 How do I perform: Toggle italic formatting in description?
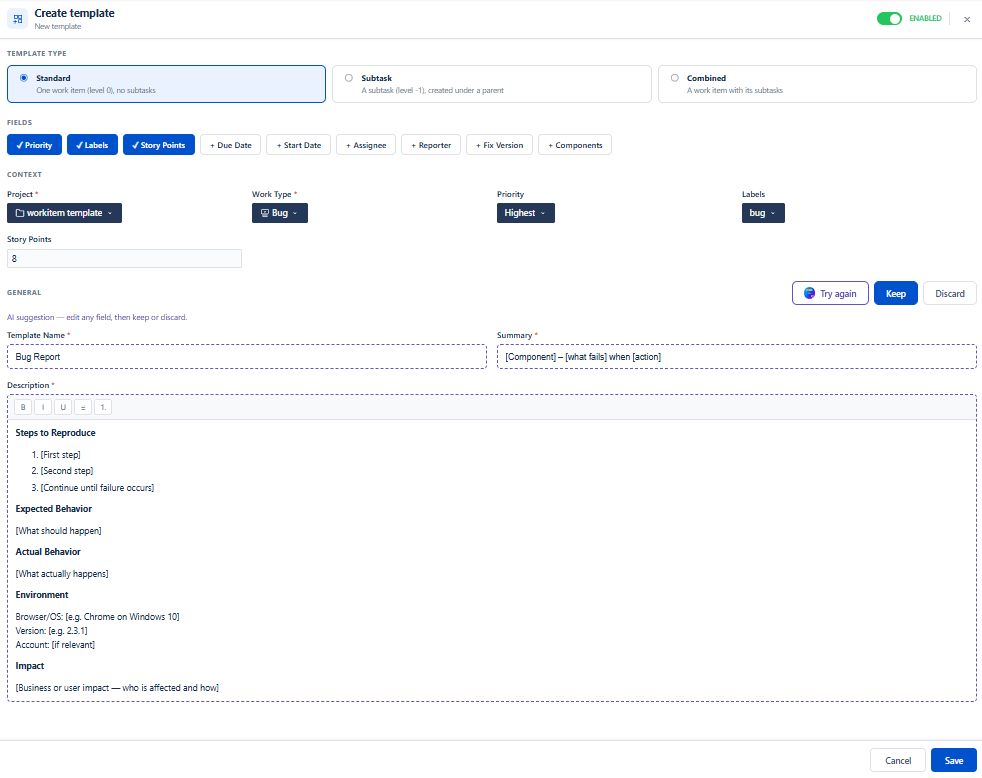coord(43,407)
